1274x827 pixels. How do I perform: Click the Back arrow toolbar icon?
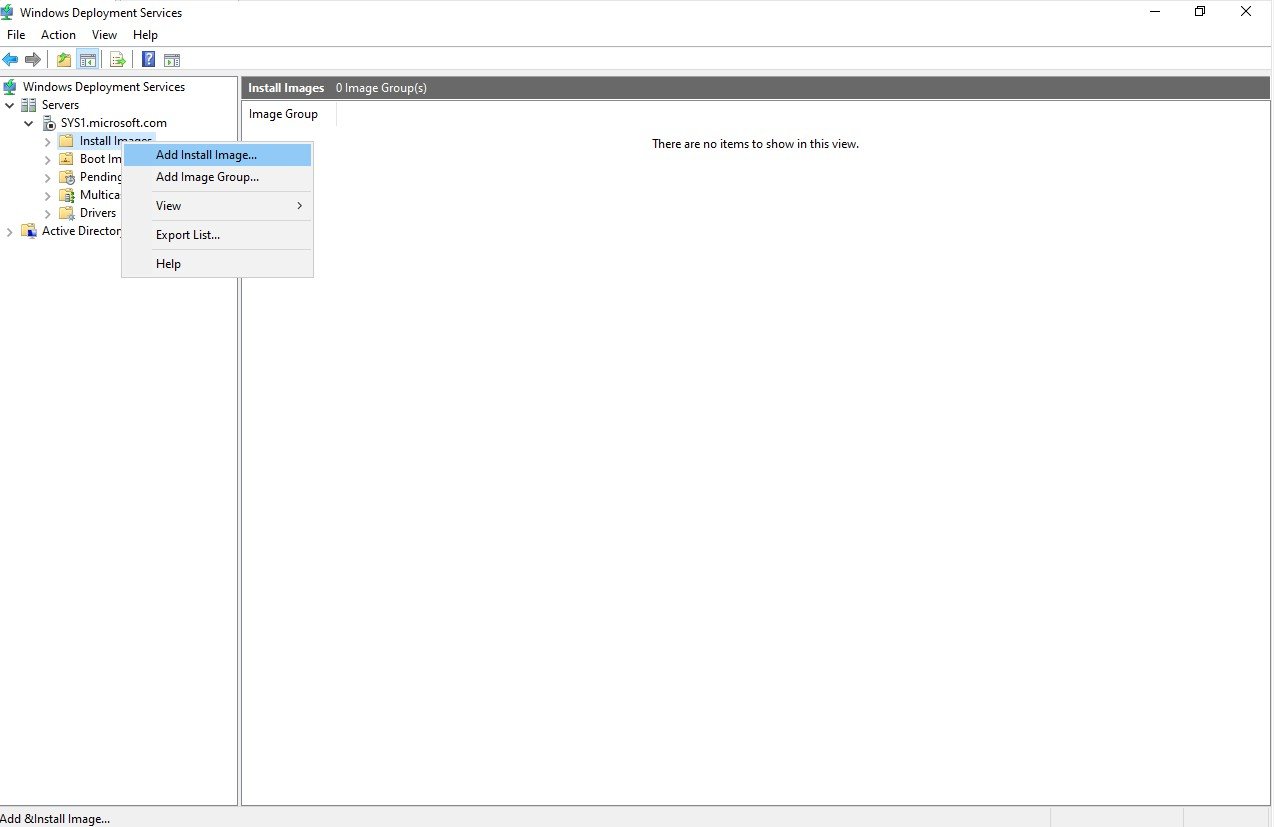(x=10, y=60)
